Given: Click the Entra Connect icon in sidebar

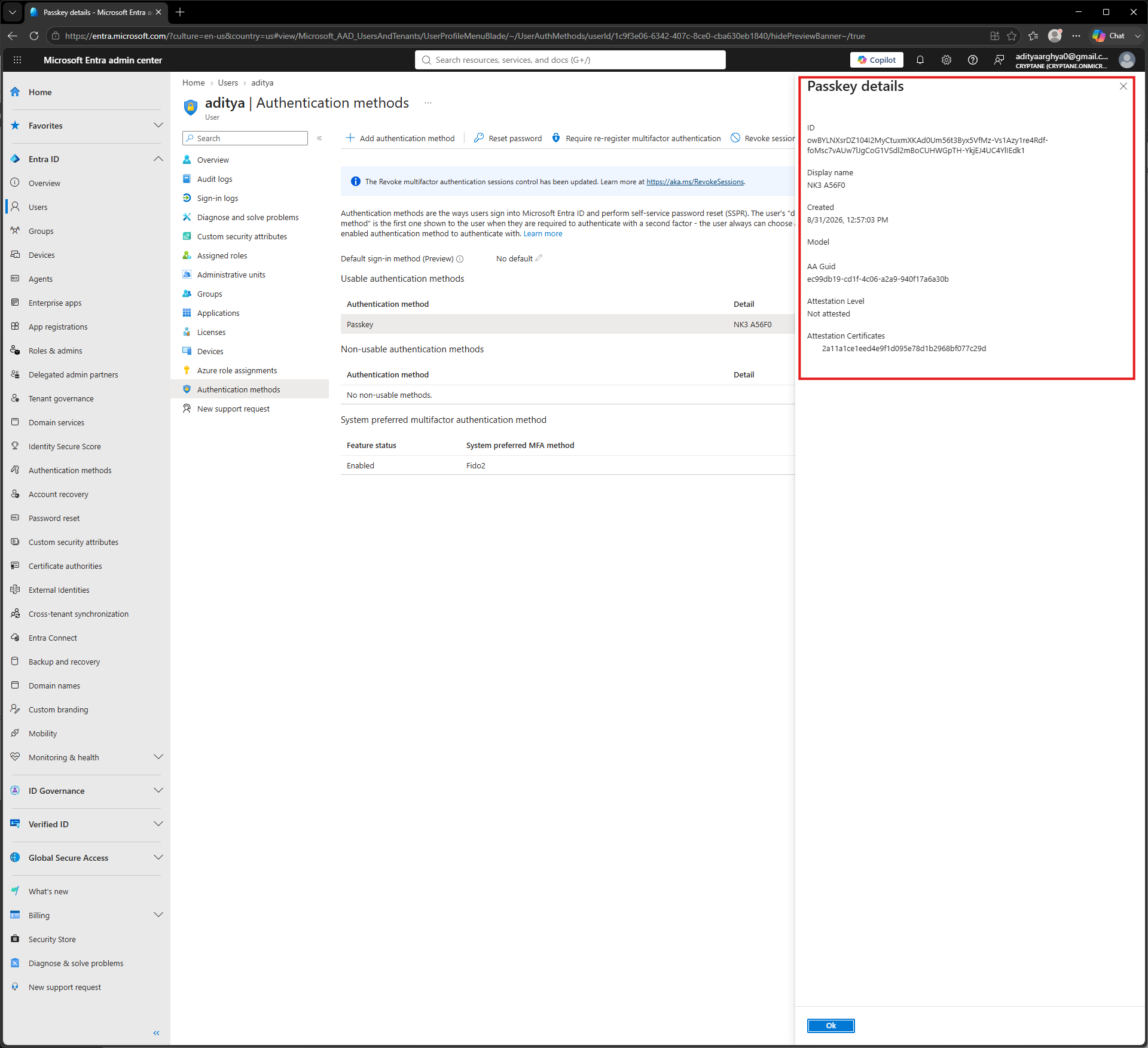Looking at the screenshot, I should (x=15, y=637).
